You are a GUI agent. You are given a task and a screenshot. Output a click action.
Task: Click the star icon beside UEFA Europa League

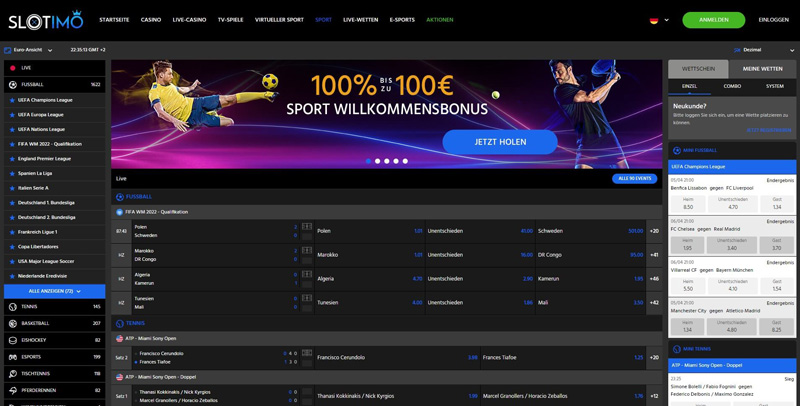pyautogui.click(x=12, y=115)
